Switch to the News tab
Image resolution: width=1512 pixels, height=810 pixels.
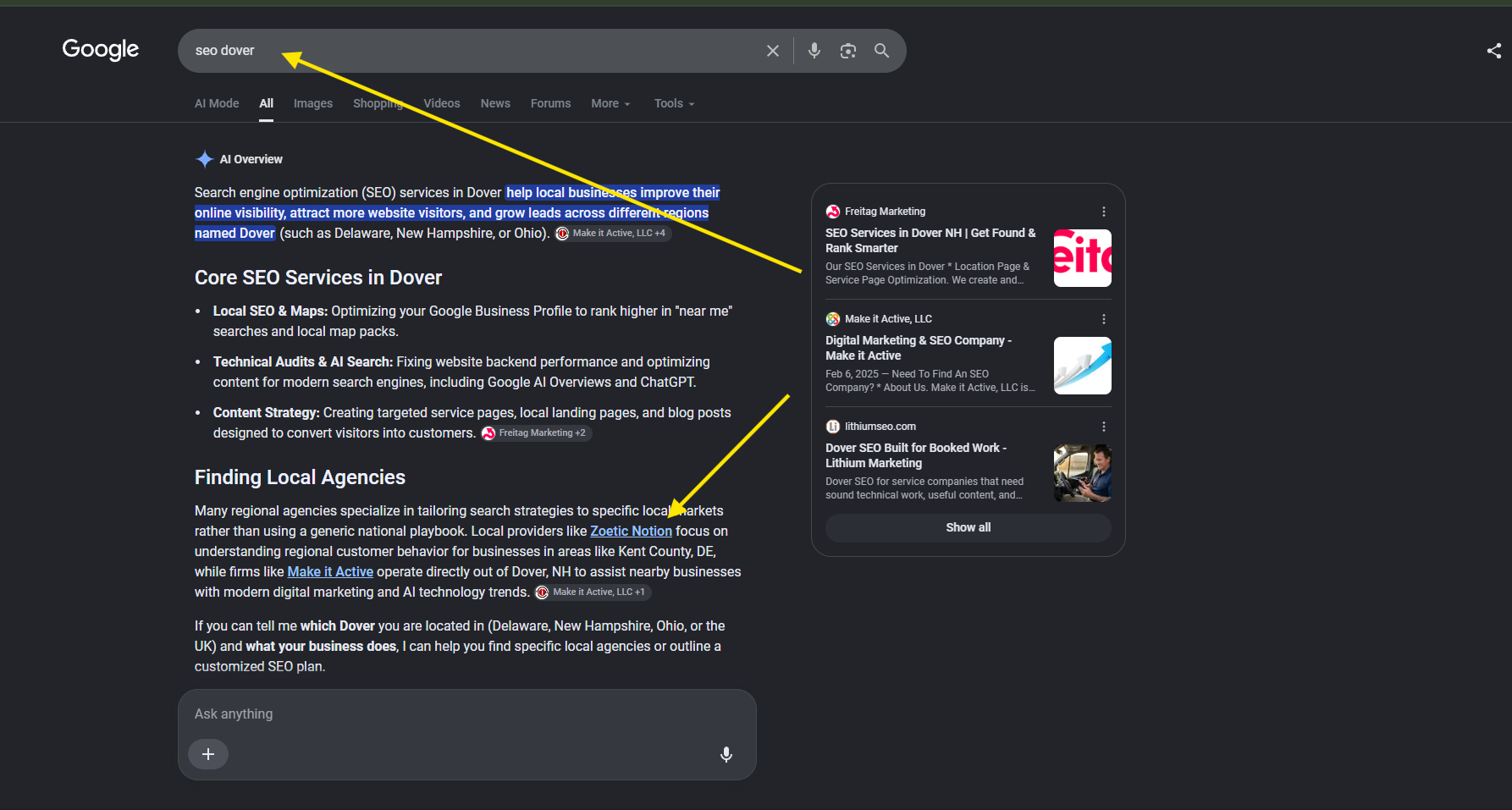tap(495, 103)
